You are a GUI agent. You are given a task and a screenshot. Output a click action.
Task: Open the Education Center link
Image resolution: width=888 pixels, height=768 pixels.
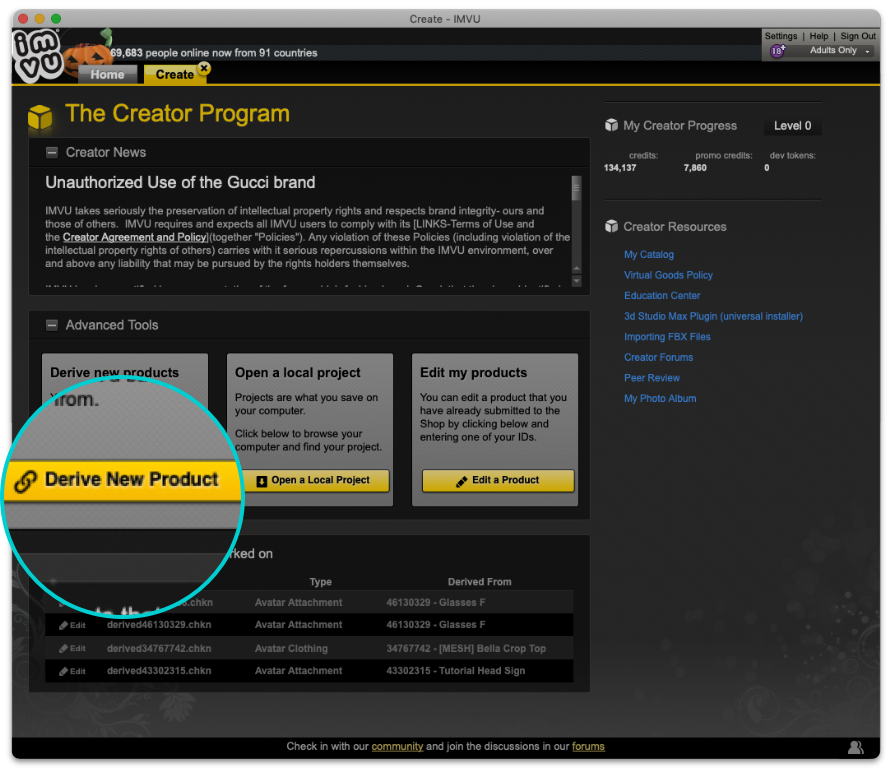(661, 295)
